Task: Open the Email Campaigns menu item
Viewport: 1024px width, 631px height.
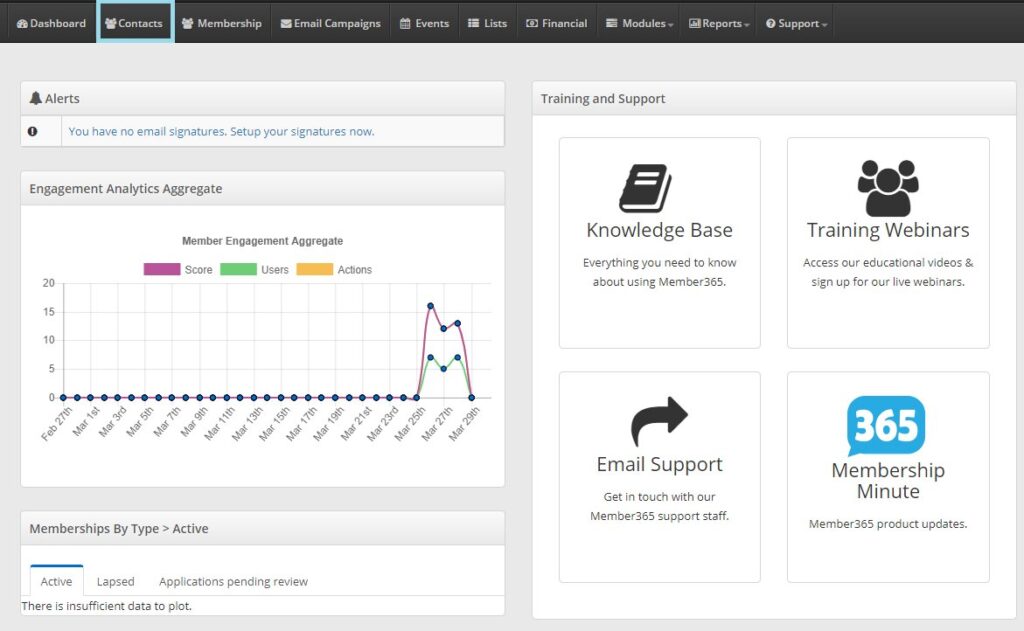Action: [x=330, y=24]
